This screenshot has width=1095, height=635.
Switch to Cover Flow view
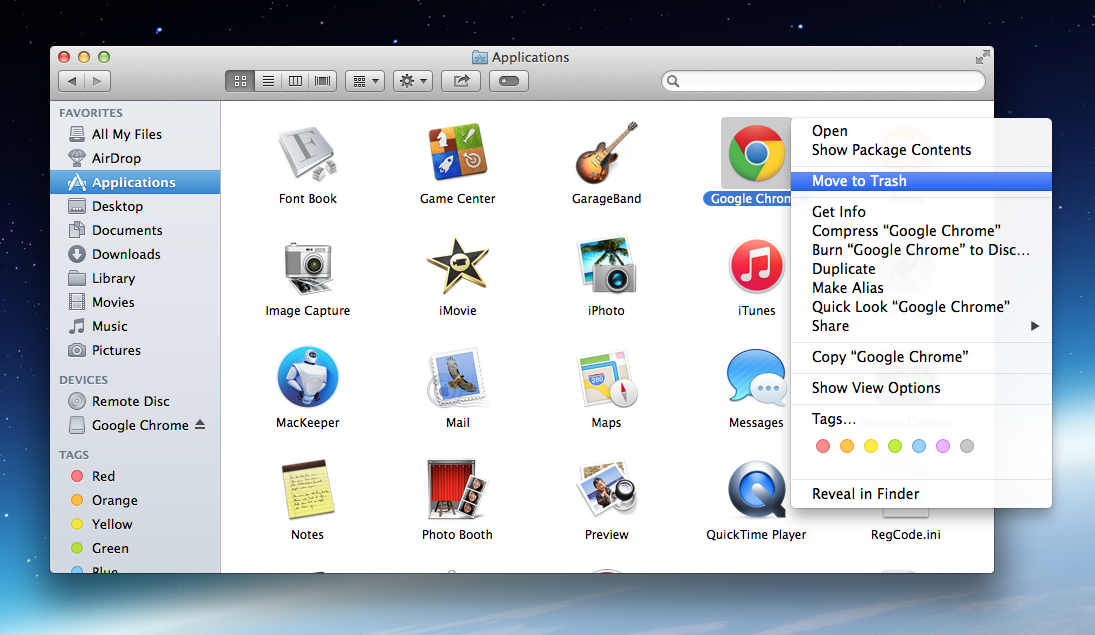[323, 81]
